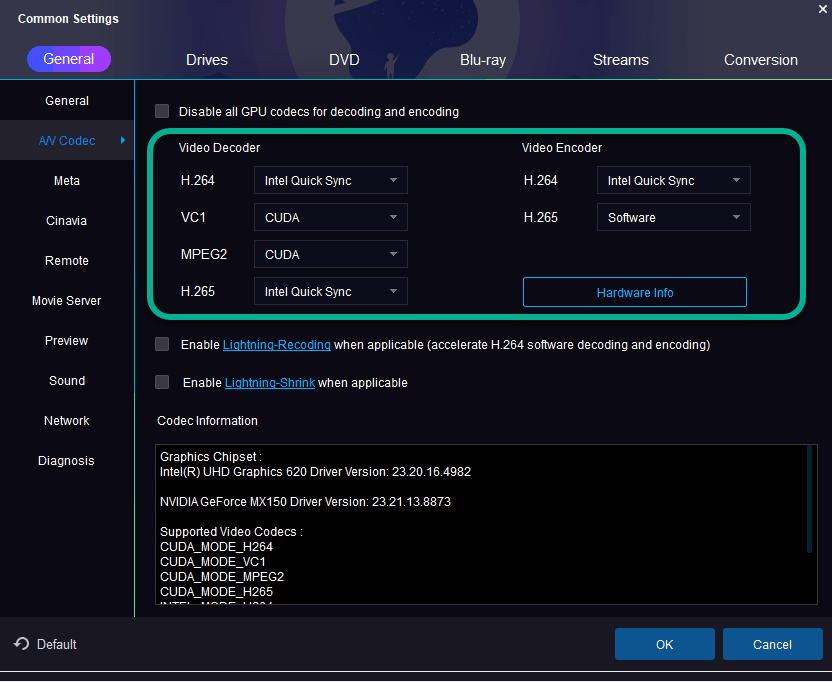The image size is (832, 682).
Task: Click the reset-to-default circular arrow icon
Action: [x=21, y=644]
